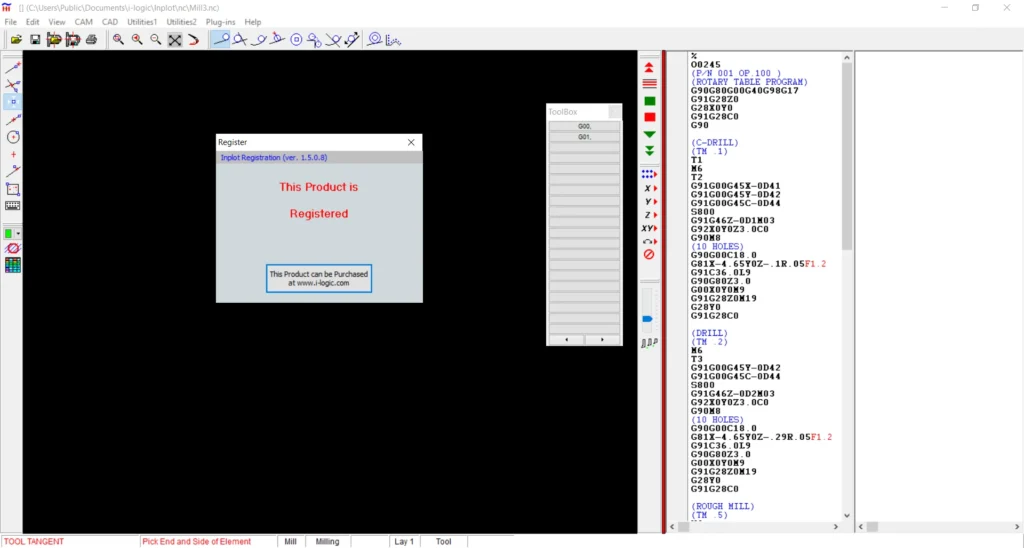Open the View menu
The width and height of the screenshot is (1024, 548).
click(x=57, y=22)
